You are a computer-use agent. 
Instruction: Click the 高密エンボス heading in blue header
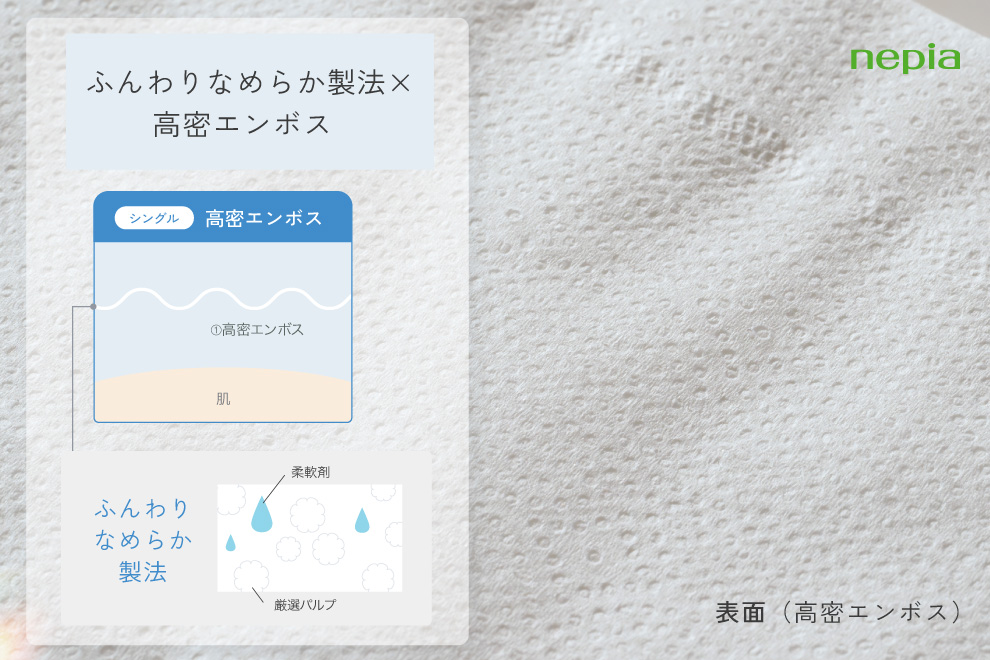point(264,218)
